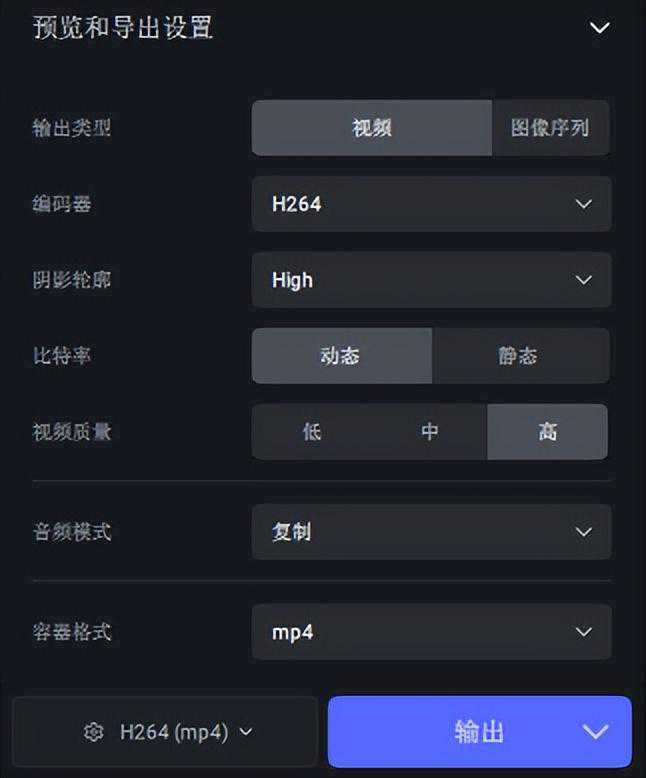Choose 动态 bitrate mode
This screenshot has height=778, width=646.
[341, 356]
